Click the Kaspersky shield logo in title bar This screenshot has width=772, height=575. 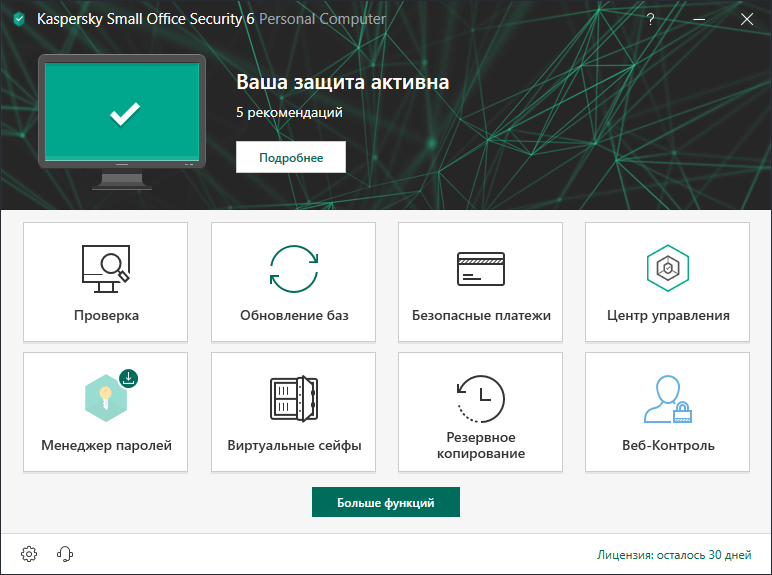[19, 19]
